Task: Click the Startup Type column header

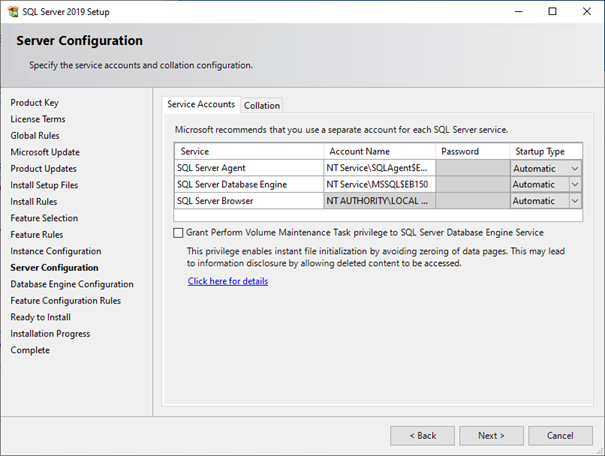Action: tap(546, 151)
